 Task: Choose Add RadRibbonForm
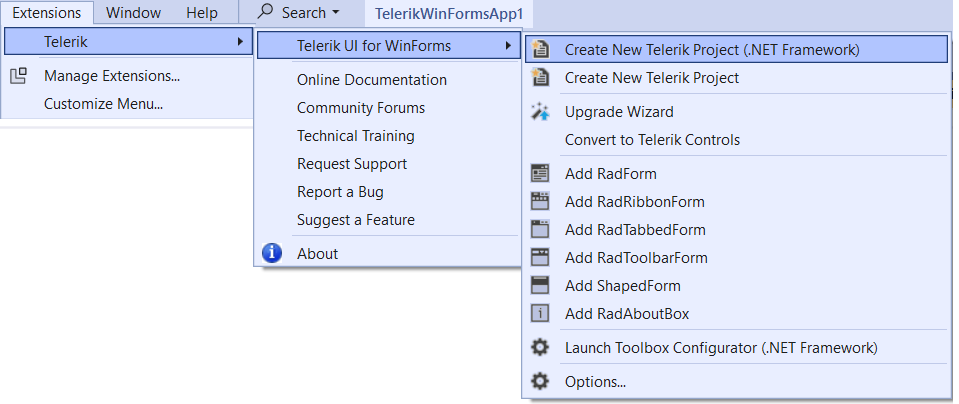[x=736, y=202]
